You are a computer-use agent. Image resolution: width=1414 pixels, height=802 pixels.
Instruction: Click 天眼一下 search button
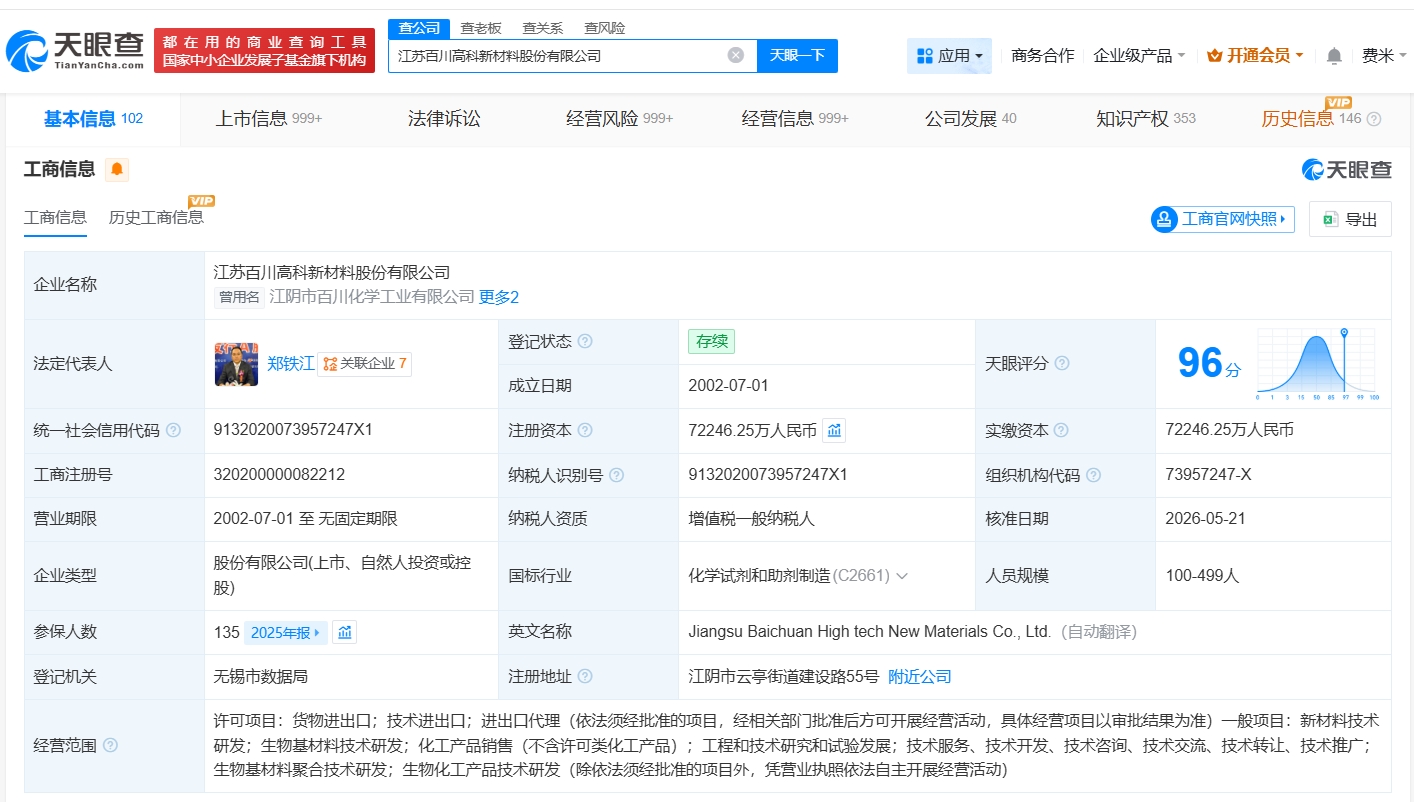point(797,56)
